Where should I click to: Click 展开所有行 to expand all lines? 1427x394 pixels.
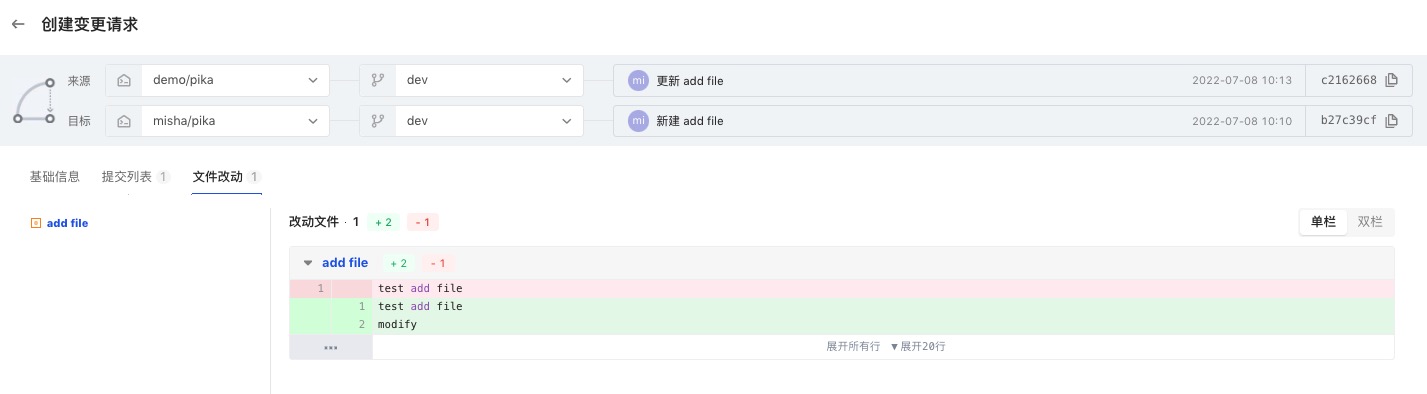[x=853, y=346]
